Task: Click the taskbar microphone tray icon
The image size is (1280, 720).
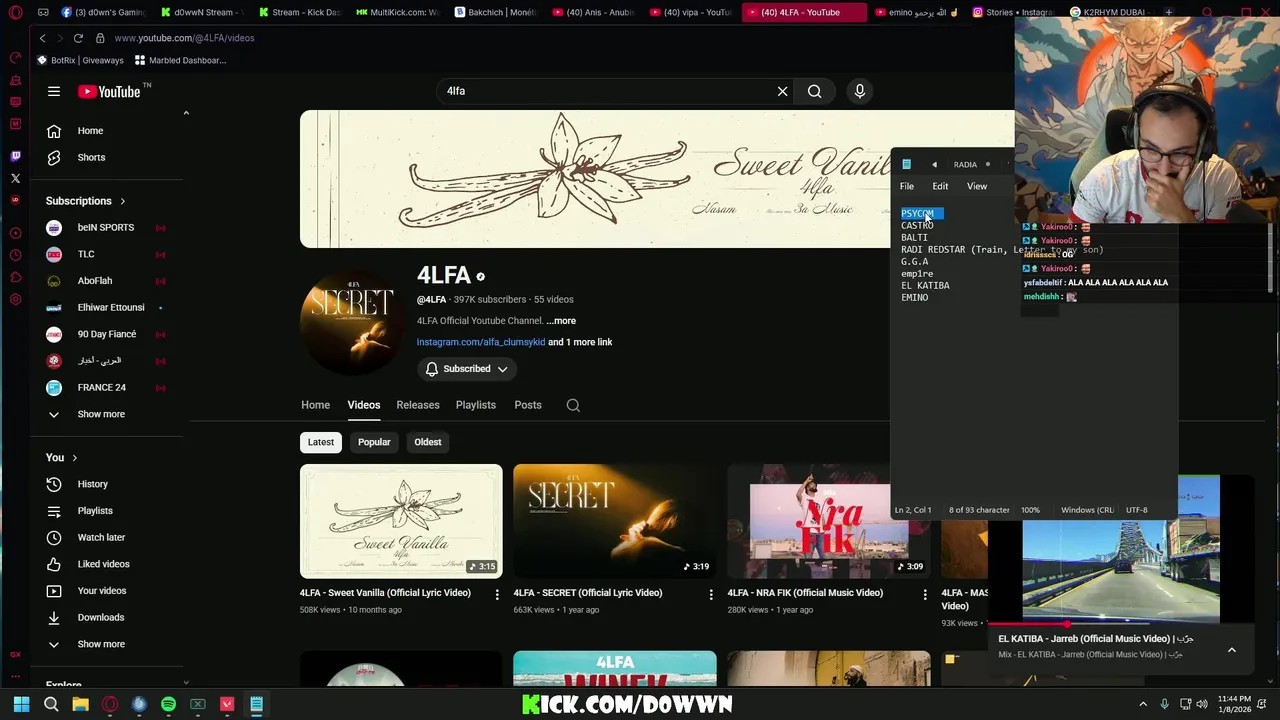Action: 1164,704
